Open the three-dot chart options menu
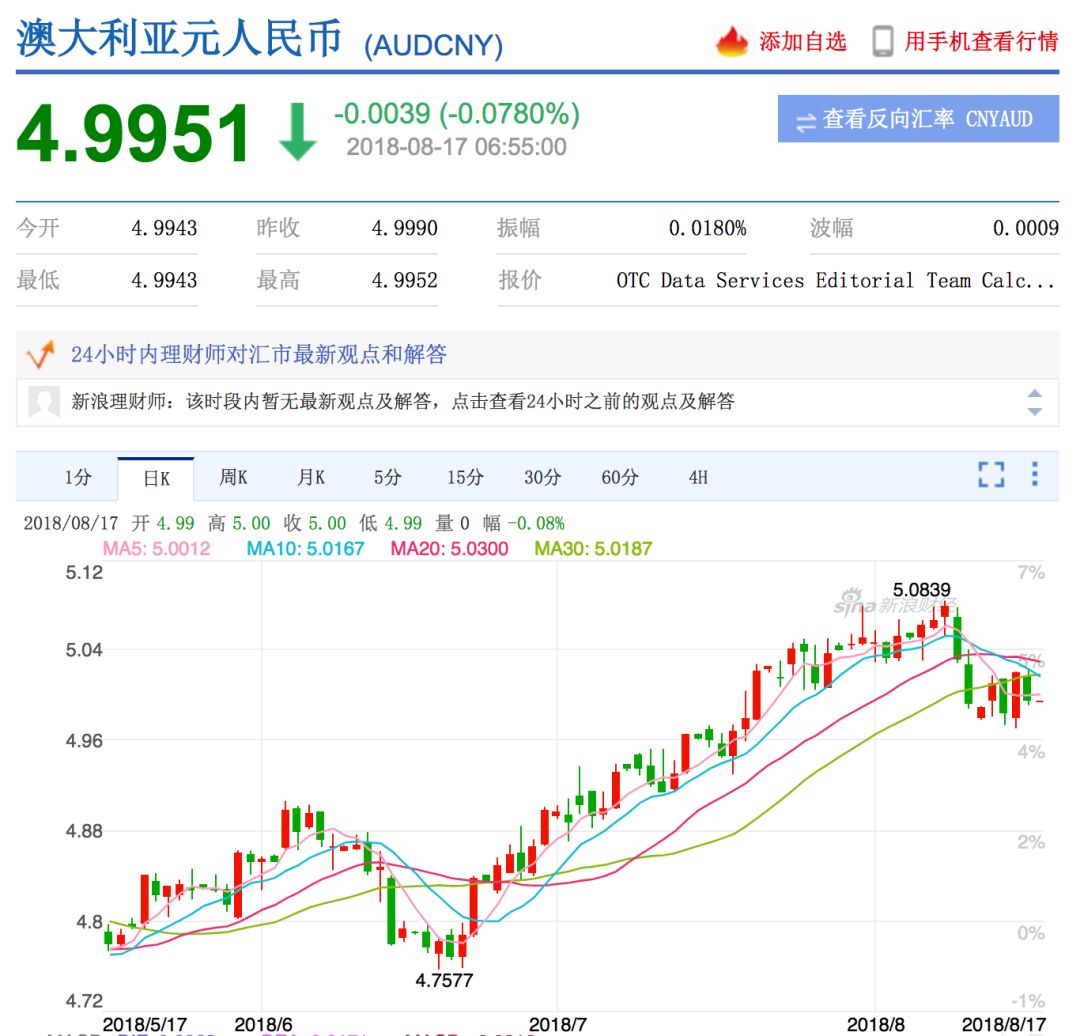This screenshot has width=1080, height=1036. click(1035, 474)
